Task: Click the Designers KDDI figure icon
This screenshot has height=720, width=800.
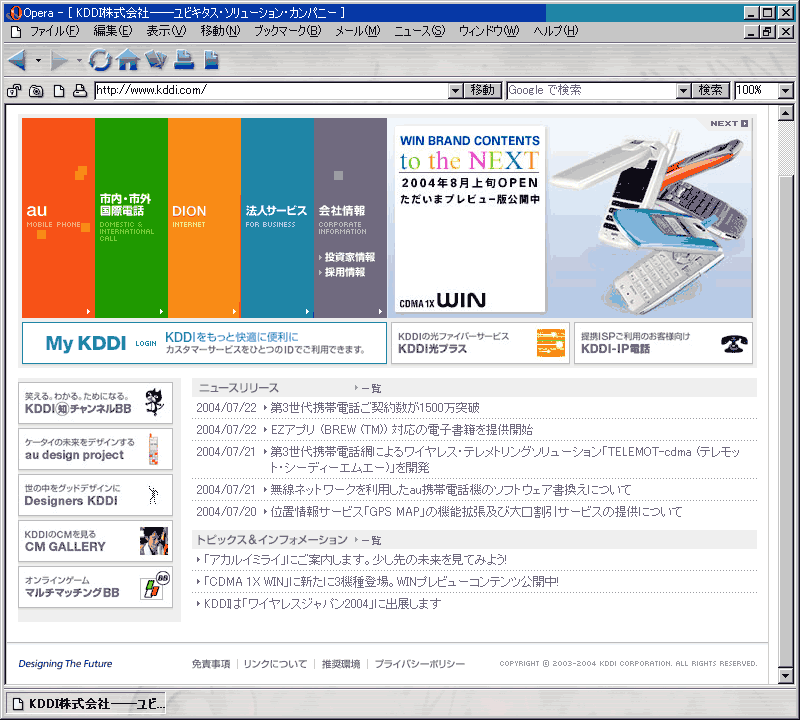Action: click(153, 495)
